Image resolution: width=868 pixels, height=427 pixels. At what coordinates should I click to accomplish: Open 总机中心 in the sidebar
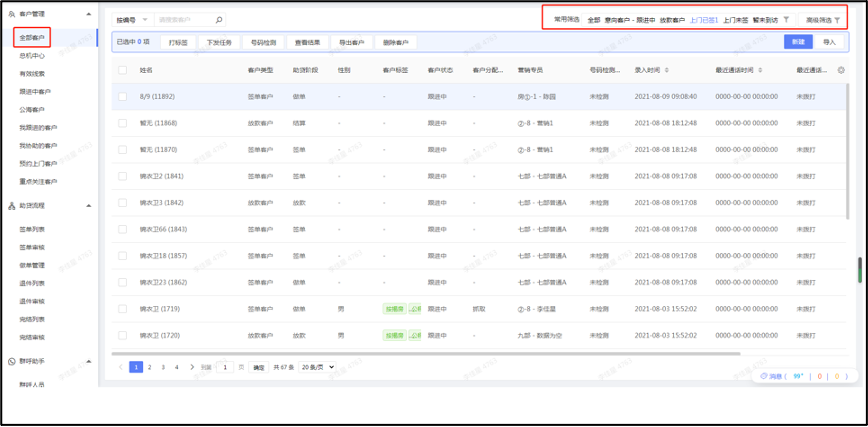pos(32,56)
